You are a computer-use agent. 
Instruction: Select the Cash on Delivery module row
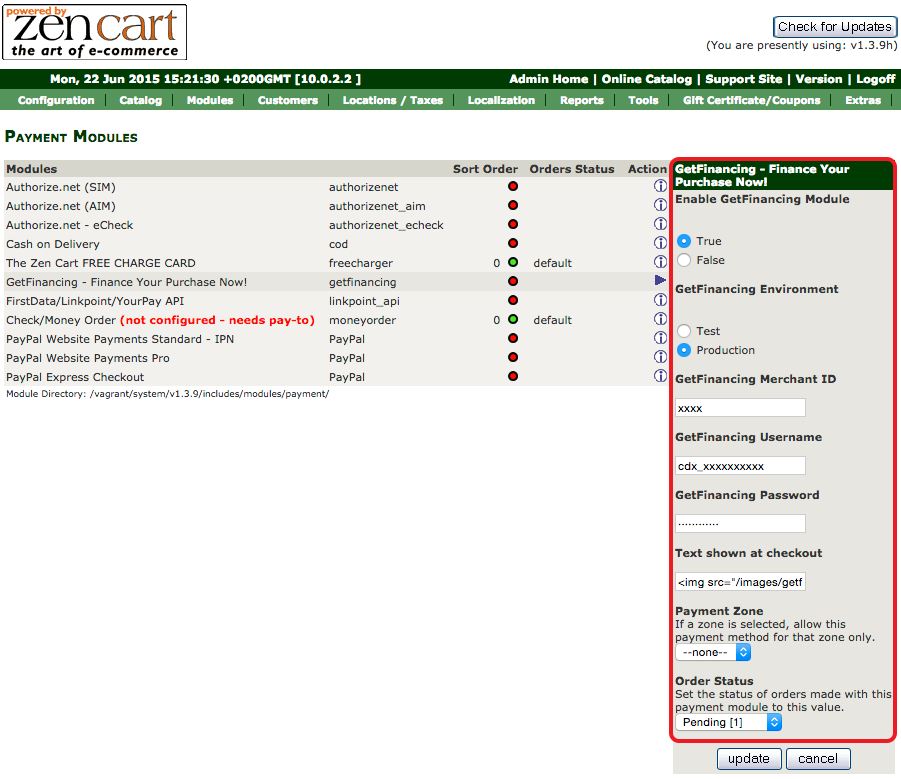[x=336, y=244]
